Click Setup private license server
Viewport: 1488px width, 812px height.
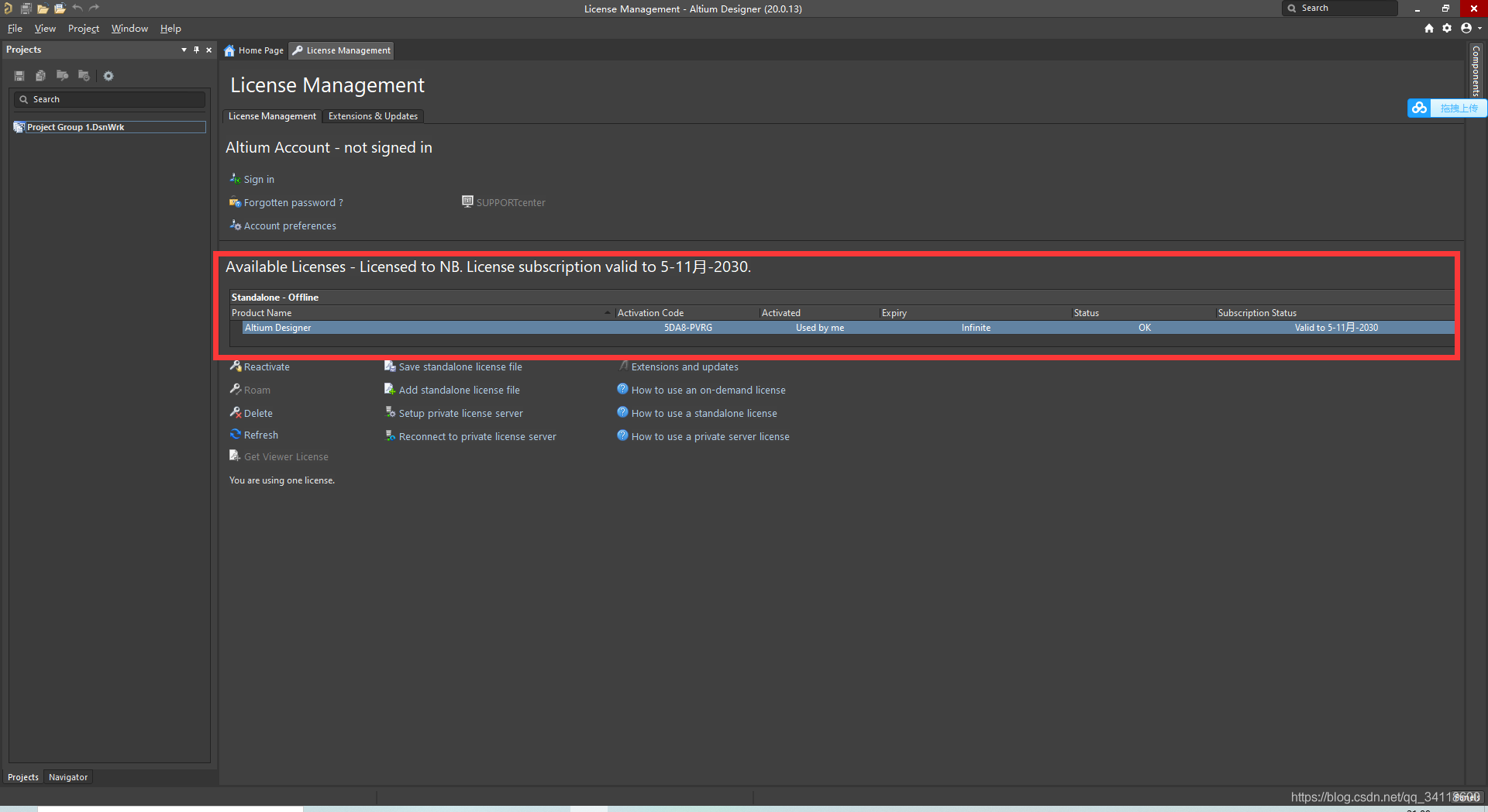click(461, 414)
